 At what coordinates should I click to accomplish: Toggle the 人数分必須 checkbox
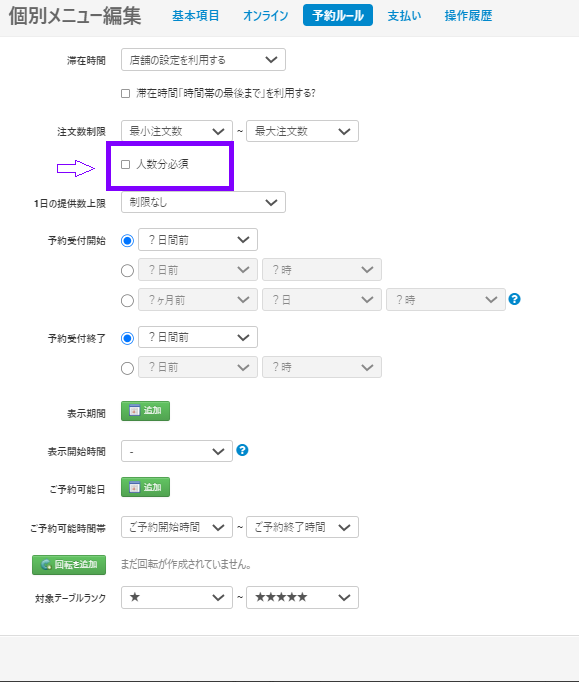(126, 164)
